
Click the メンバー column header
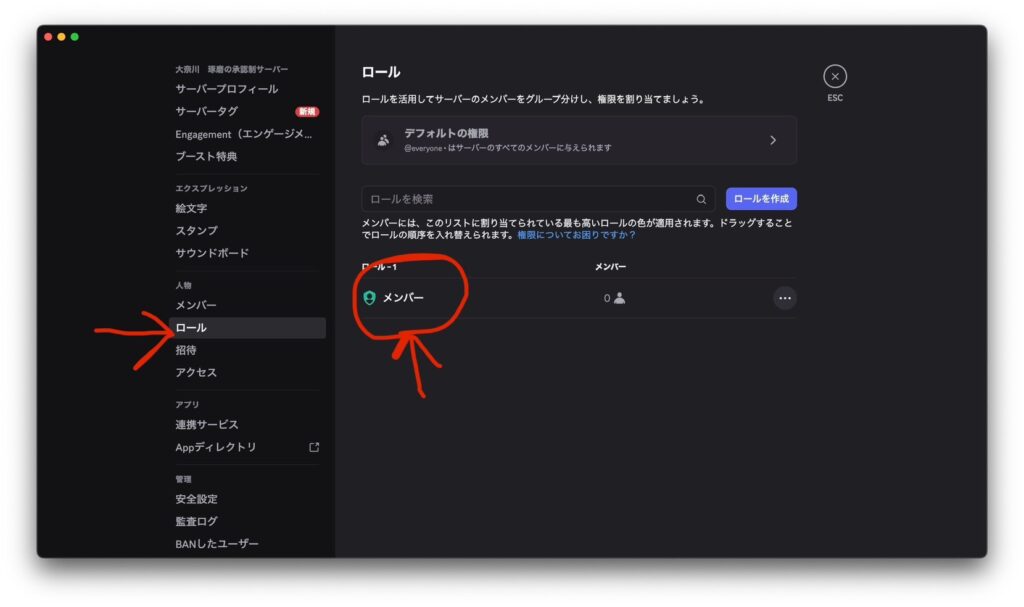pos(610,267)
